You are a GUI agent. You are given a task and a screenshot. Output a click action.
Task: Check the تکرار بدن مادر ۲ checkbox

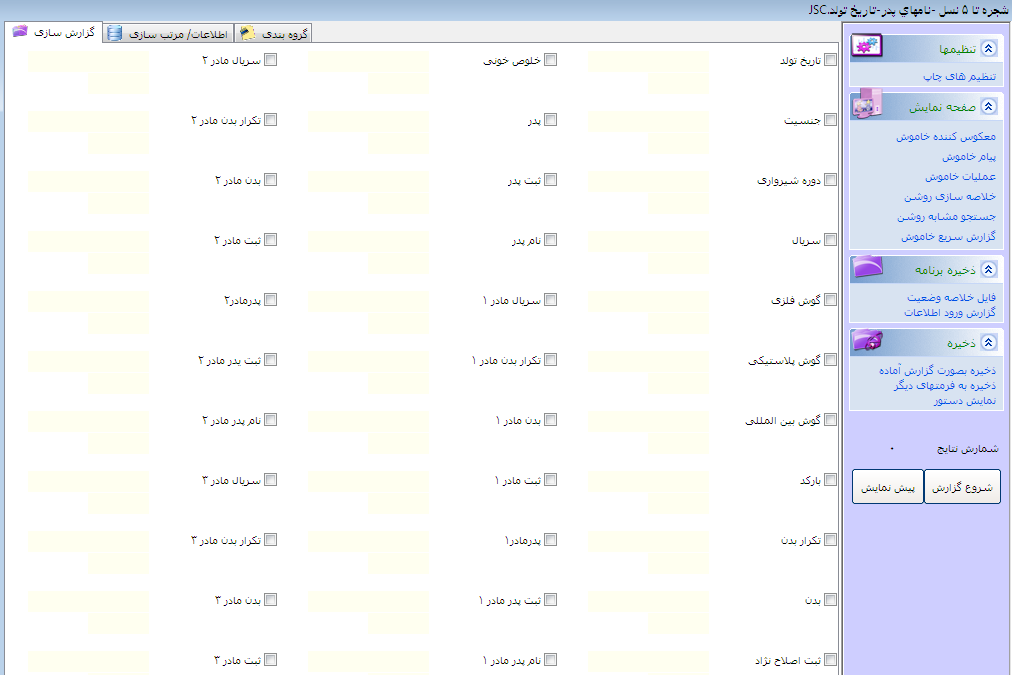270,119
